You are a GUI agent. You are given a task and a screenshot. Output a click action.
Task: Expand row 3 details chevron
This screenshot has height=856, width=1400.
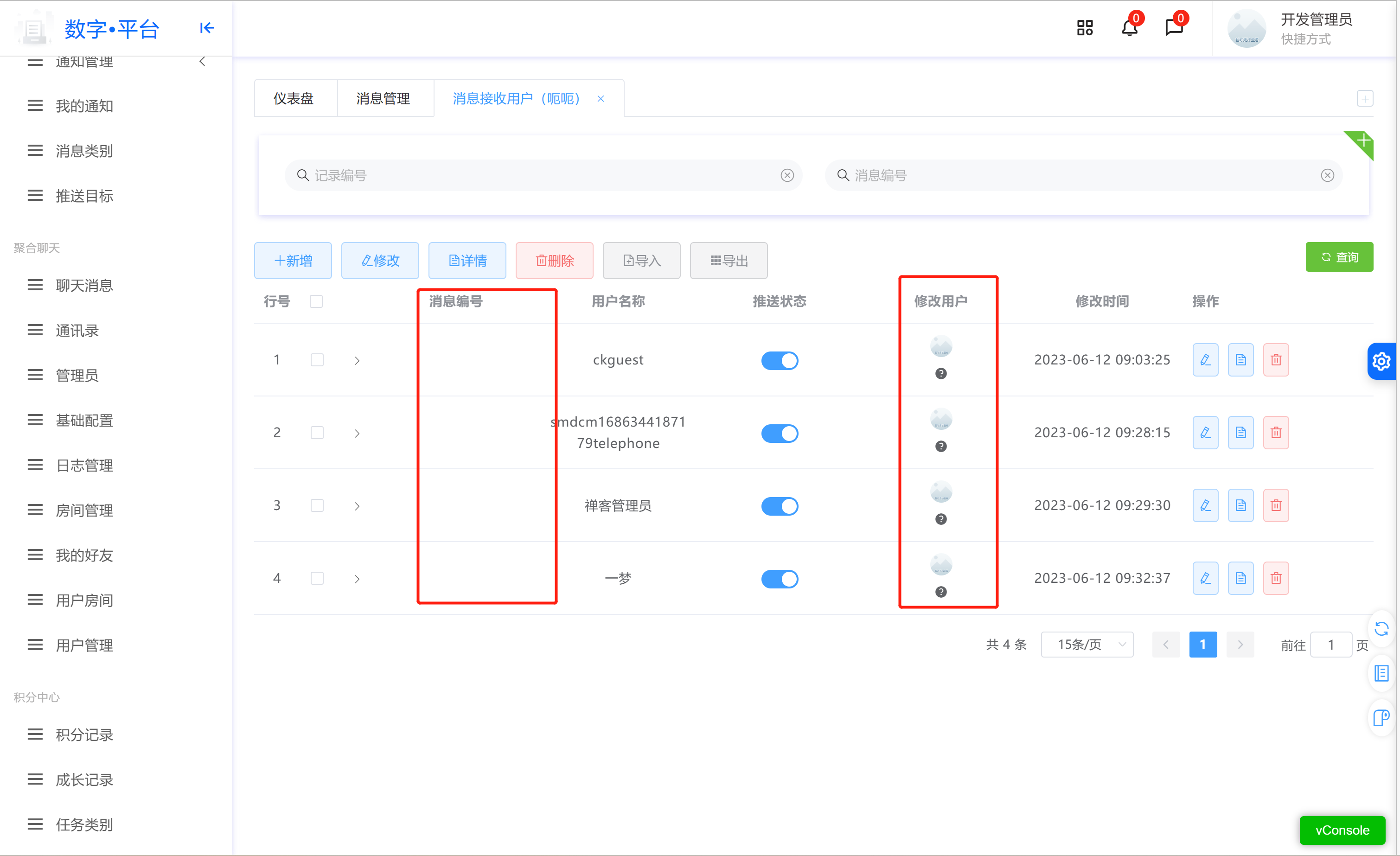click(357, 505)
